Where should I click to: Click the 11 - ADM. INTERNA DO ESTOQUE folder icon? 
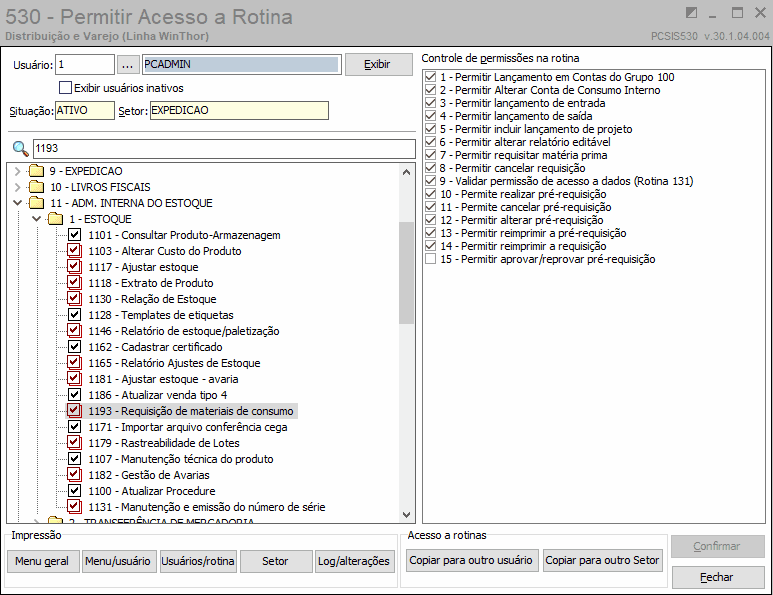click(x=36, y=203)
